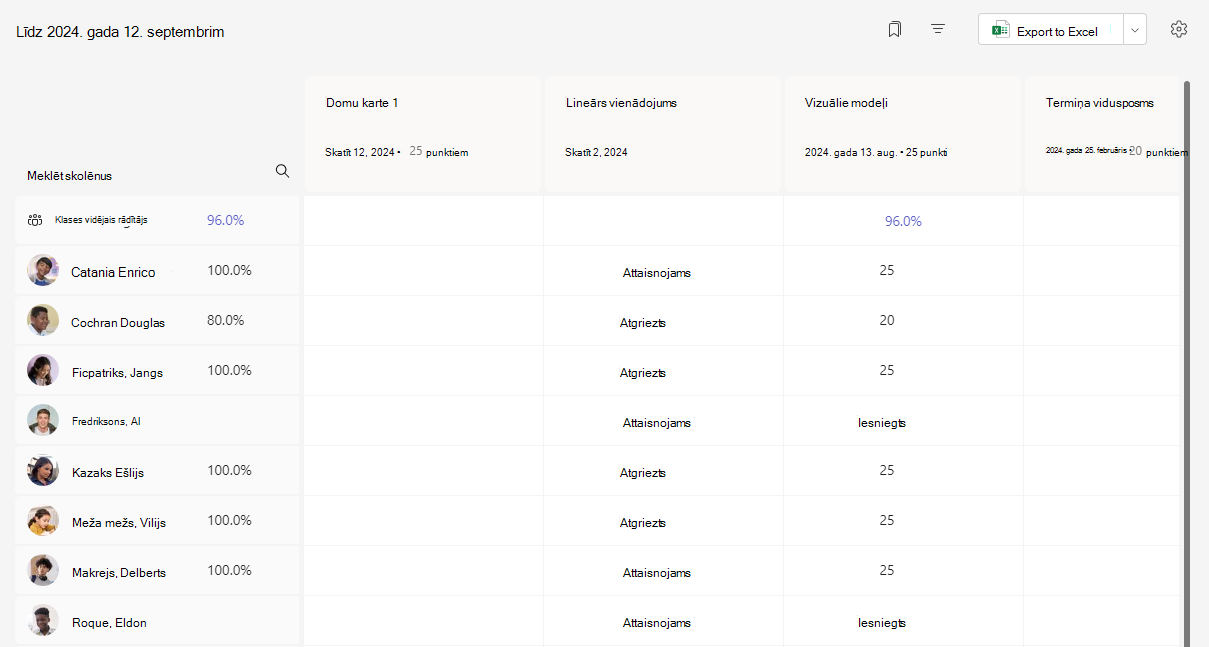Open the settings gear icon
Viewport: 1209px width, 647px height.
(1179, 30)
